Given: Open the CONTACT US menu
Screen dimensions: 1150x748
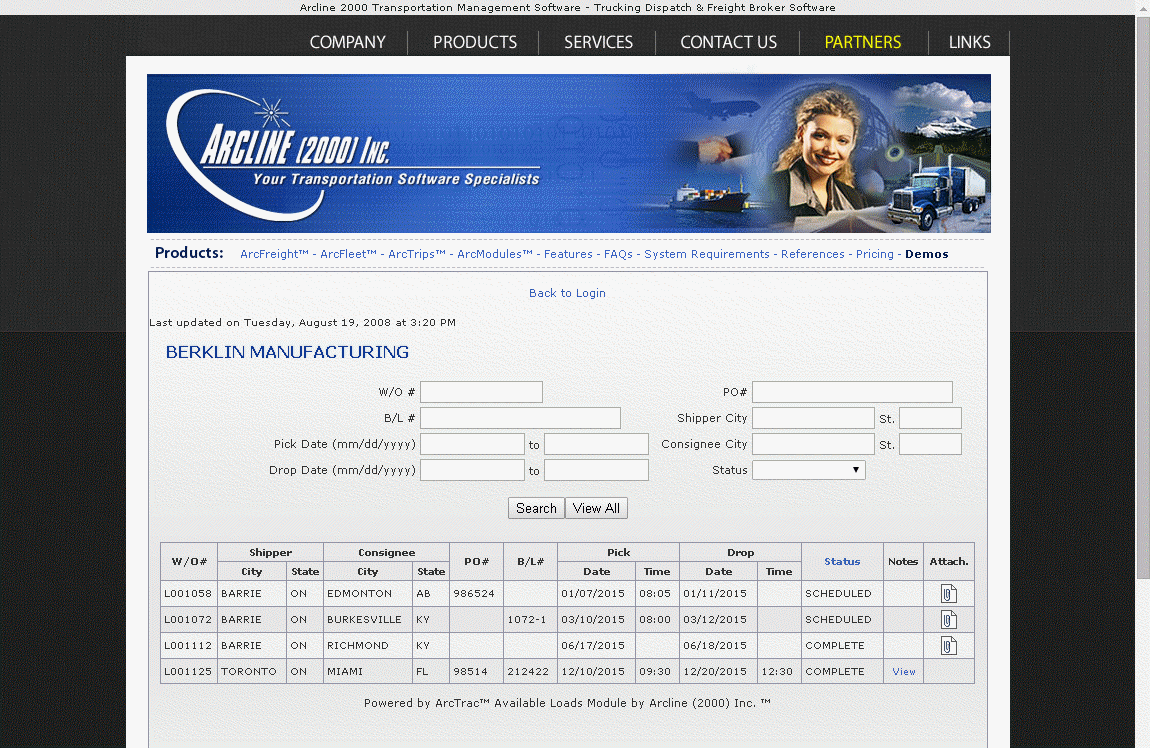Looking at the screenshot, I should tap(728, 43).
